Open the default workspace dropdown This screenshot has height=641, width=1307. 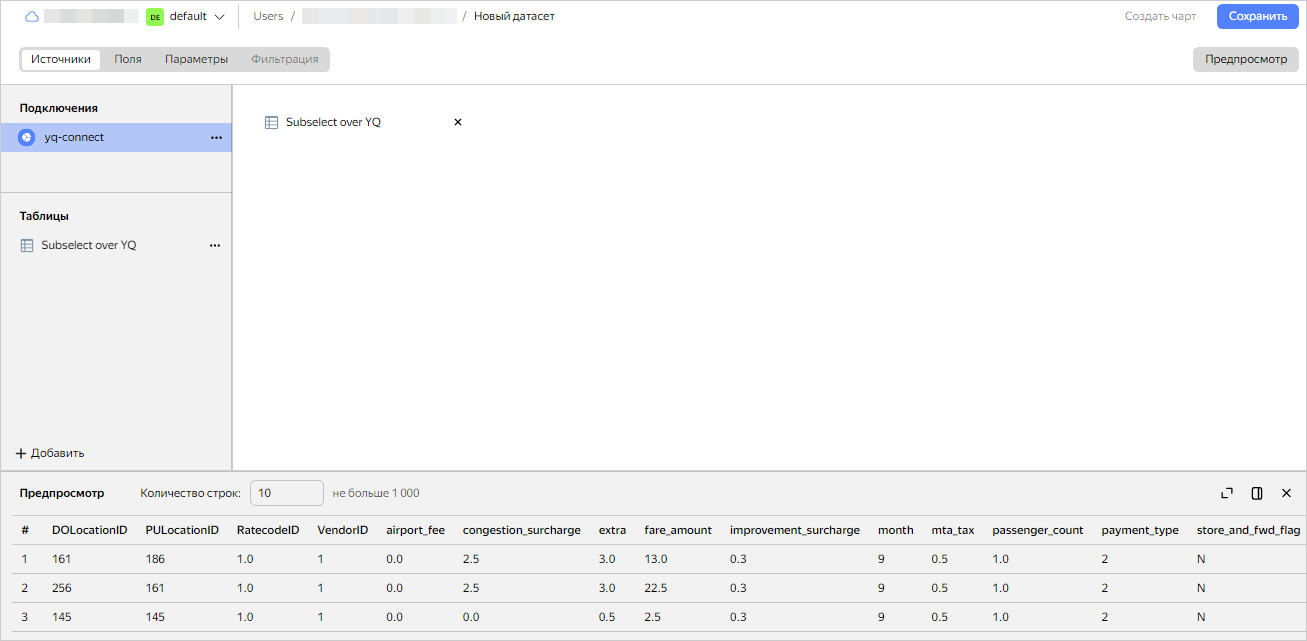[x=196, y=16]
